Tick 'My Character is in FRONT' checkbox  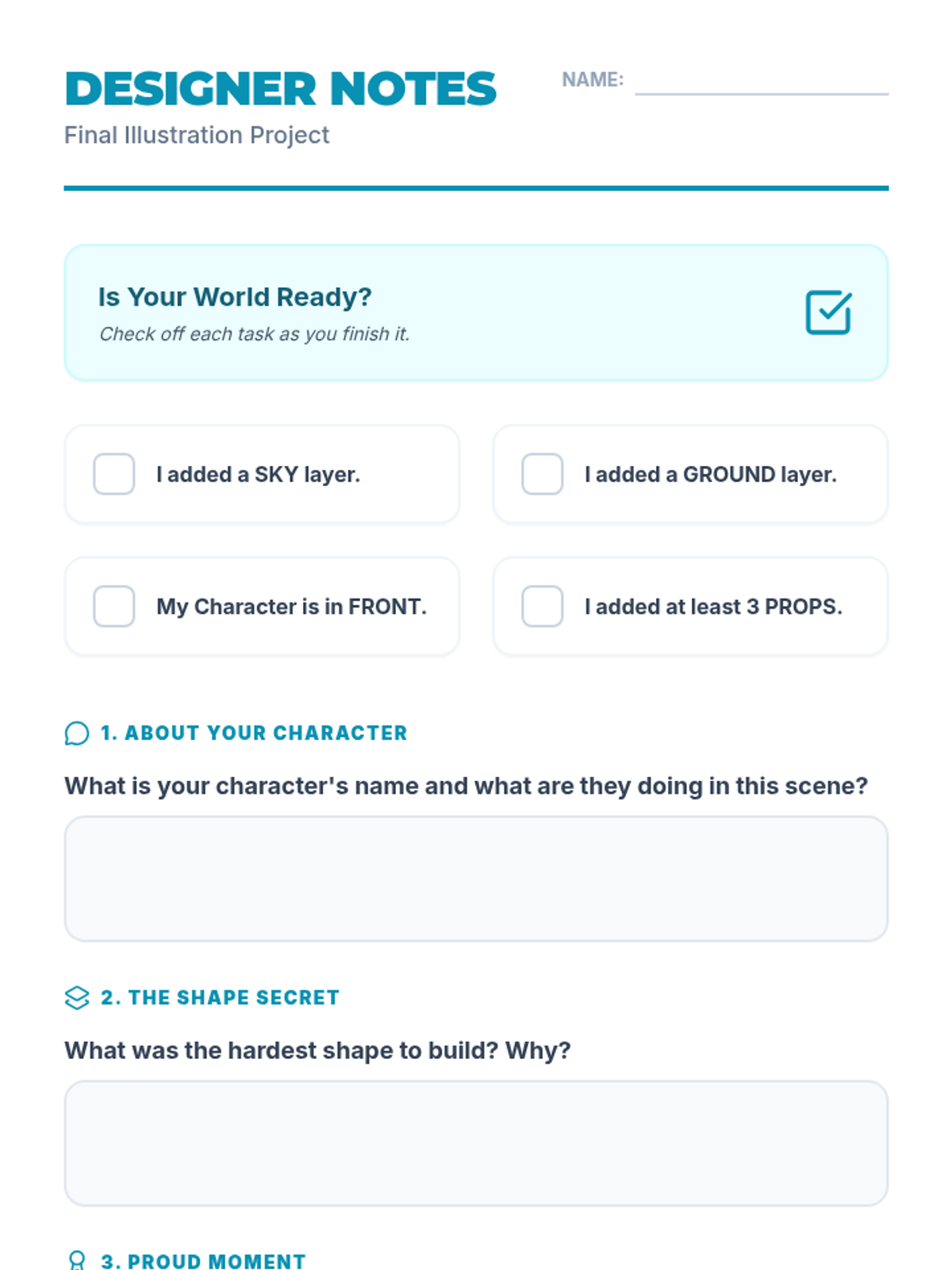pyautogui.click(x=114, y=606)
